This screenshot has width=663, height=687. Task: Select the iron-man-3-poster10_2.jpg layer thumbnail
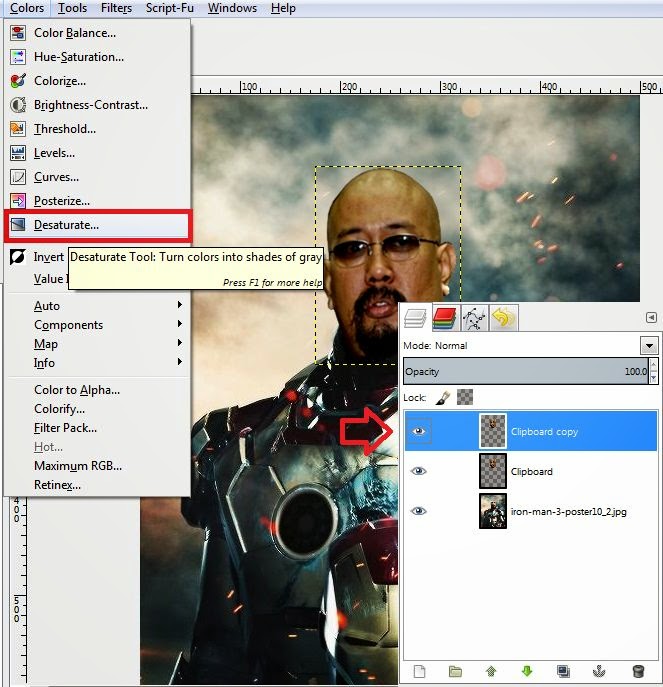pos(493,511)
